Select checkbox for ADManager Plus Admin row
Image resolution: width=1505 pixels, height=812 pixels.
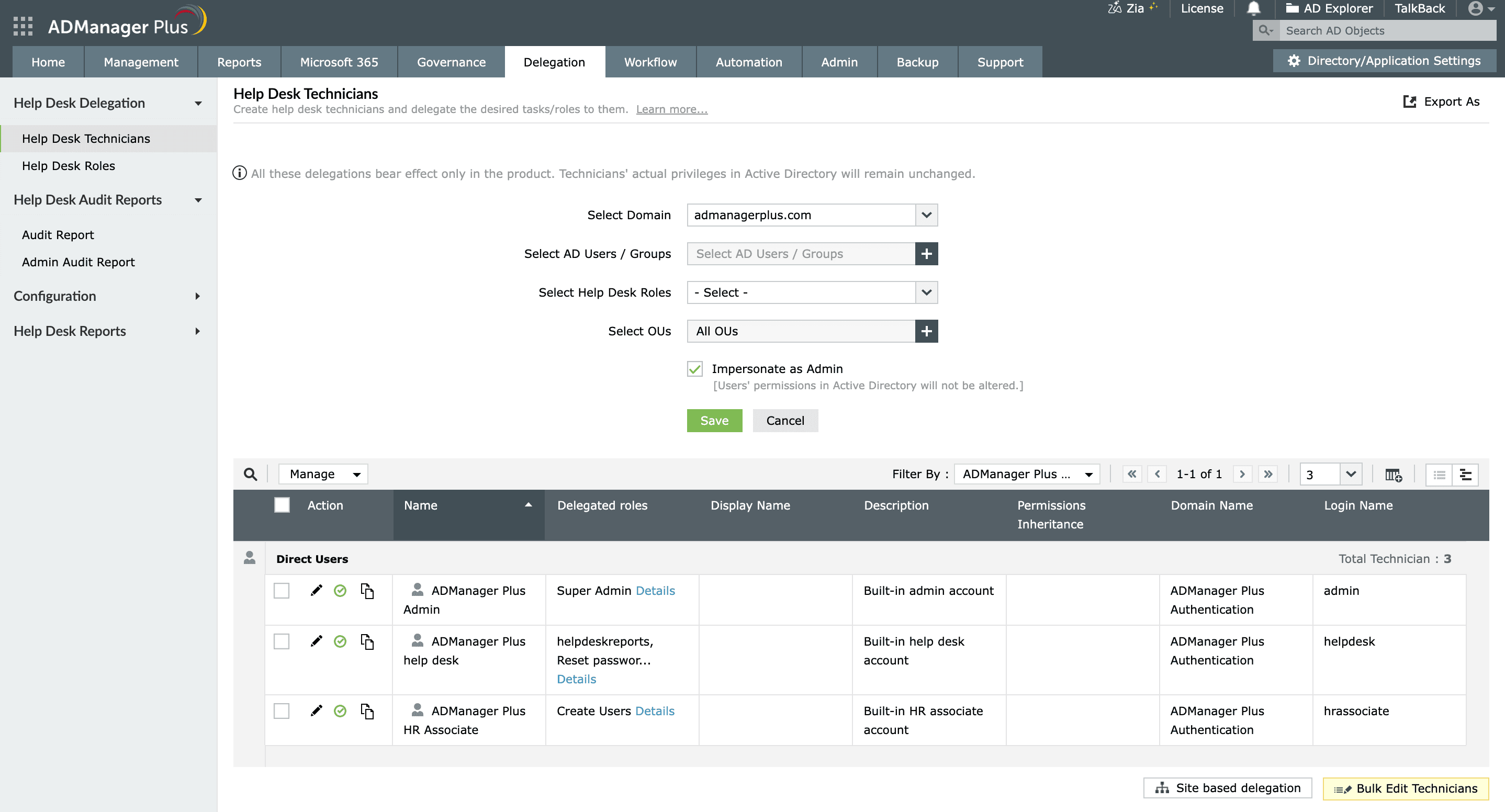282,591
